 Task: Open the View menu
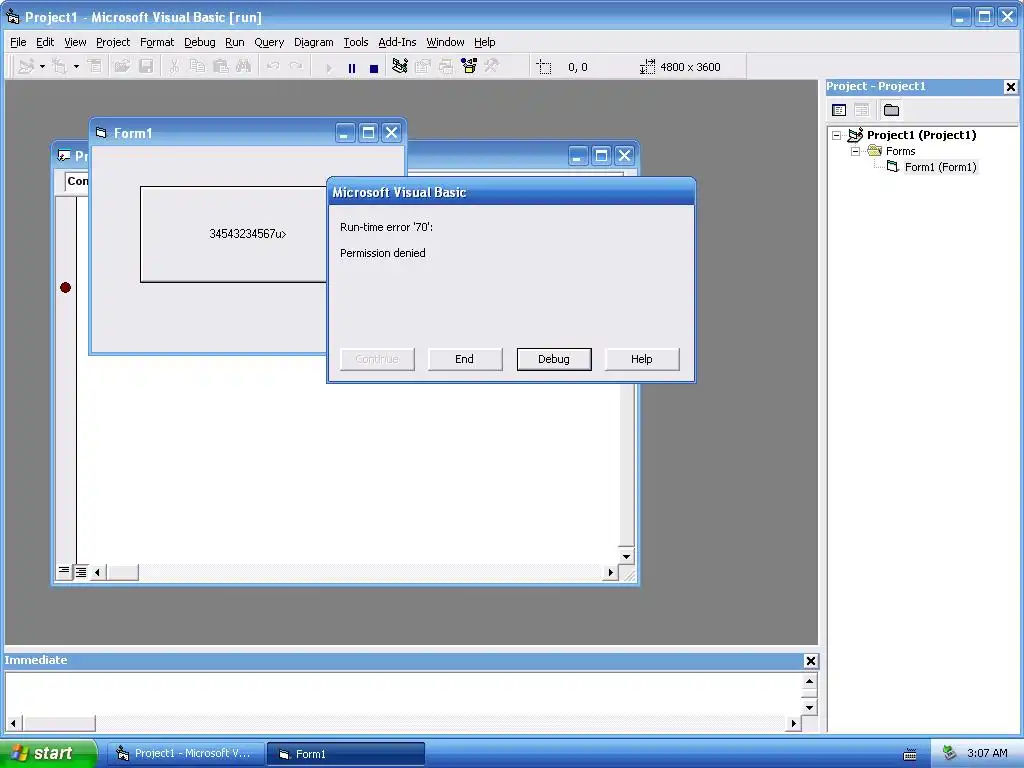tap(75, 42)
